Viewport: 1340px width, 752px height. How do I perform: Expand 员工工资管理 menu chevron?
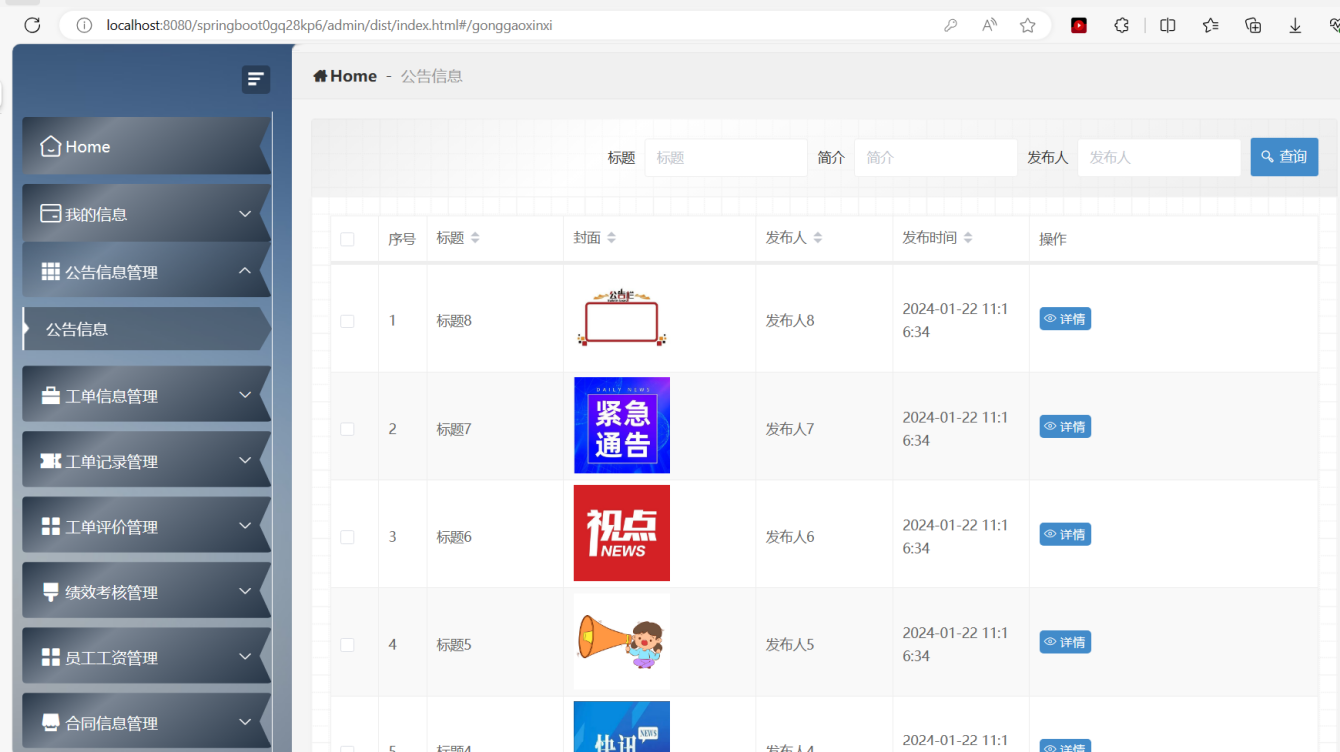click(245, 656)
